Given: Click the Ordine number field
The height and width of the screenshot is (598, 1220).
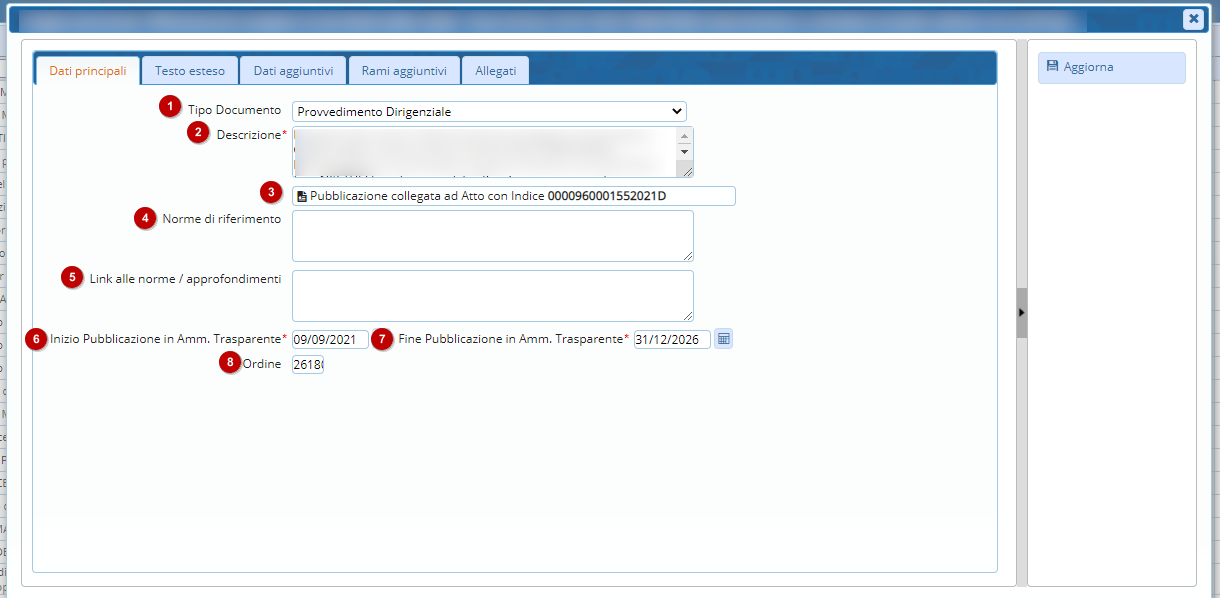Looking at the screenshot, I should pos(308,365).
